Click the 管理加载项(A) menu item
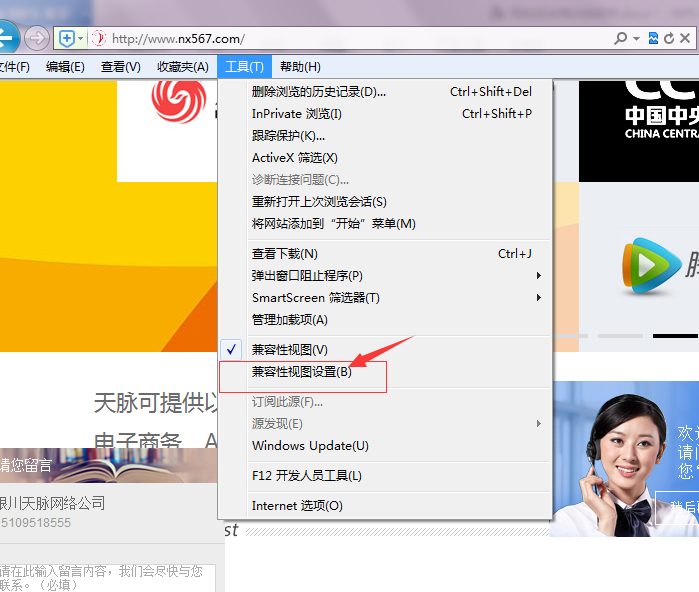 [x=290, y=320]
